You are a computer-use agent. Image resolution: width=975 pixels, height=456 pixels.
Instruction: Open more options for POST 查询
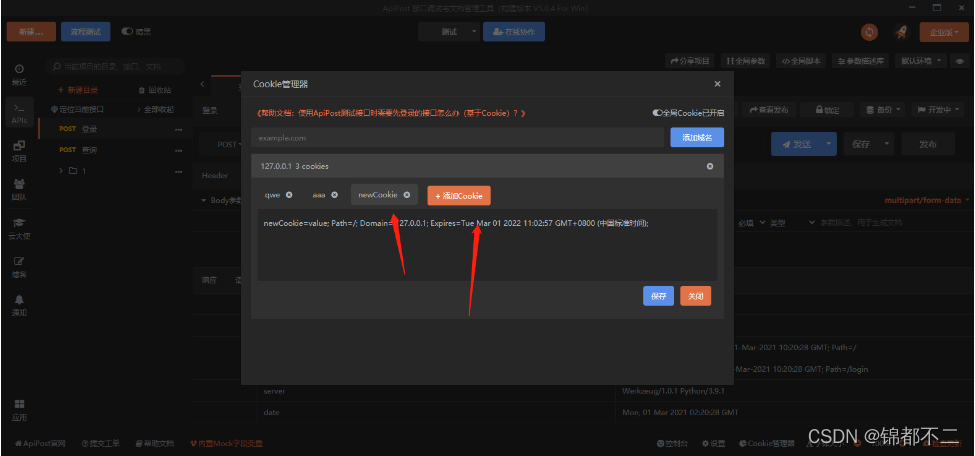(x=179, y=150)
